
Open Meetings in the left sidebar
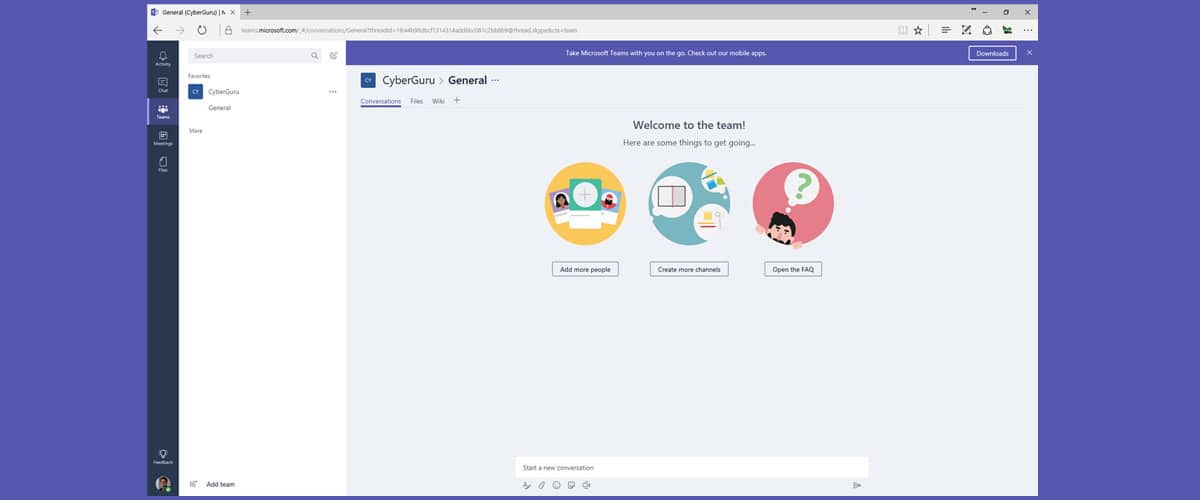coord(163,138)
